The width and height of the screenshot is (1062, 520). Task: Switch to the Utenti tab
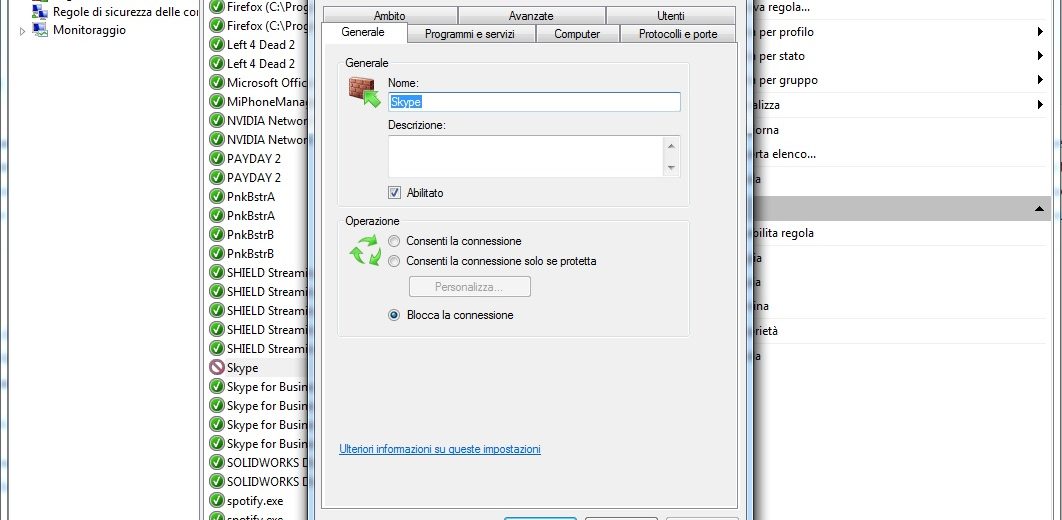[x=671, y=16]
